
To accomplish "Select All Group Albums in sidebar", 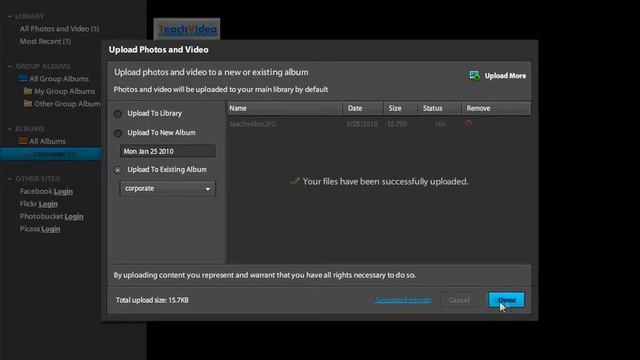I will pos(59,79).
